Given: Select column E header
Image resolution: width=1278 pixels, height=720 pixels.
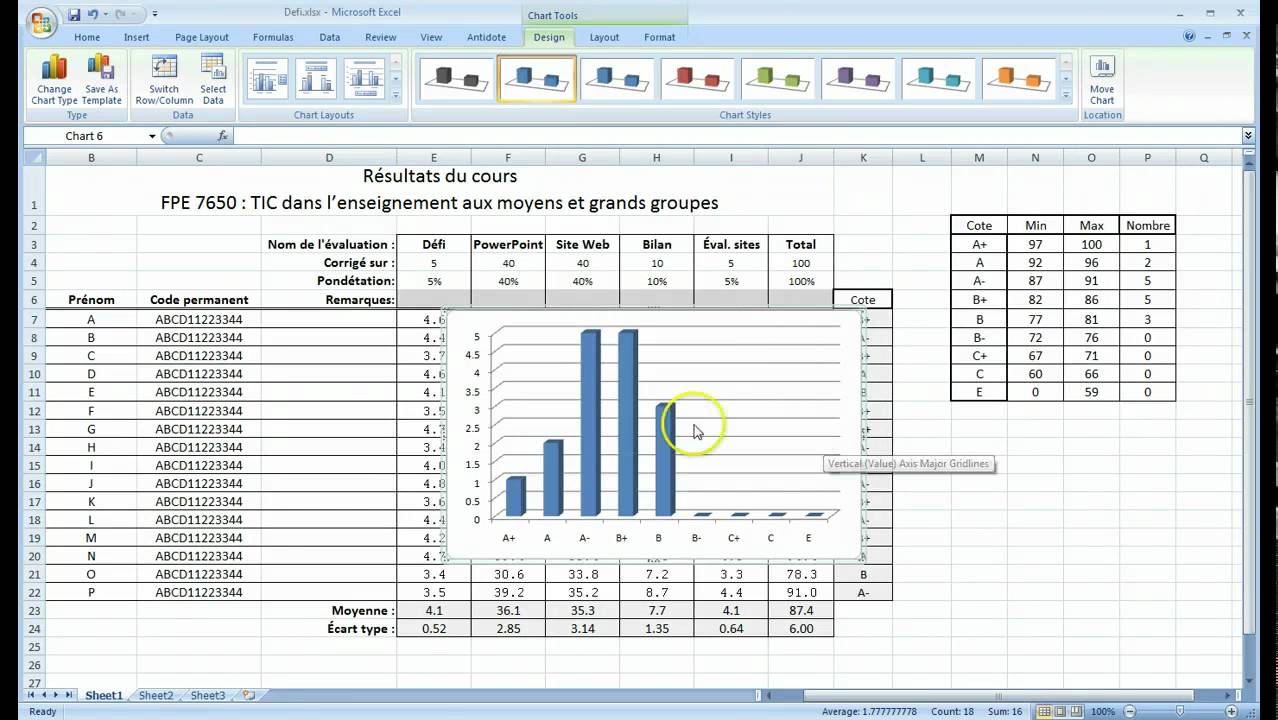Looking at the screenshot, I should coord(433,157).
